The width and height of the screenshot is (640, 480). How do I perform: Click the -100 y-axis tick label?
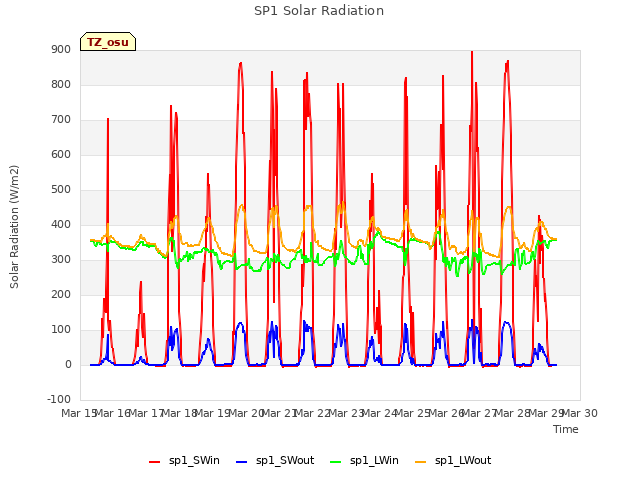(x=59, y=399)
